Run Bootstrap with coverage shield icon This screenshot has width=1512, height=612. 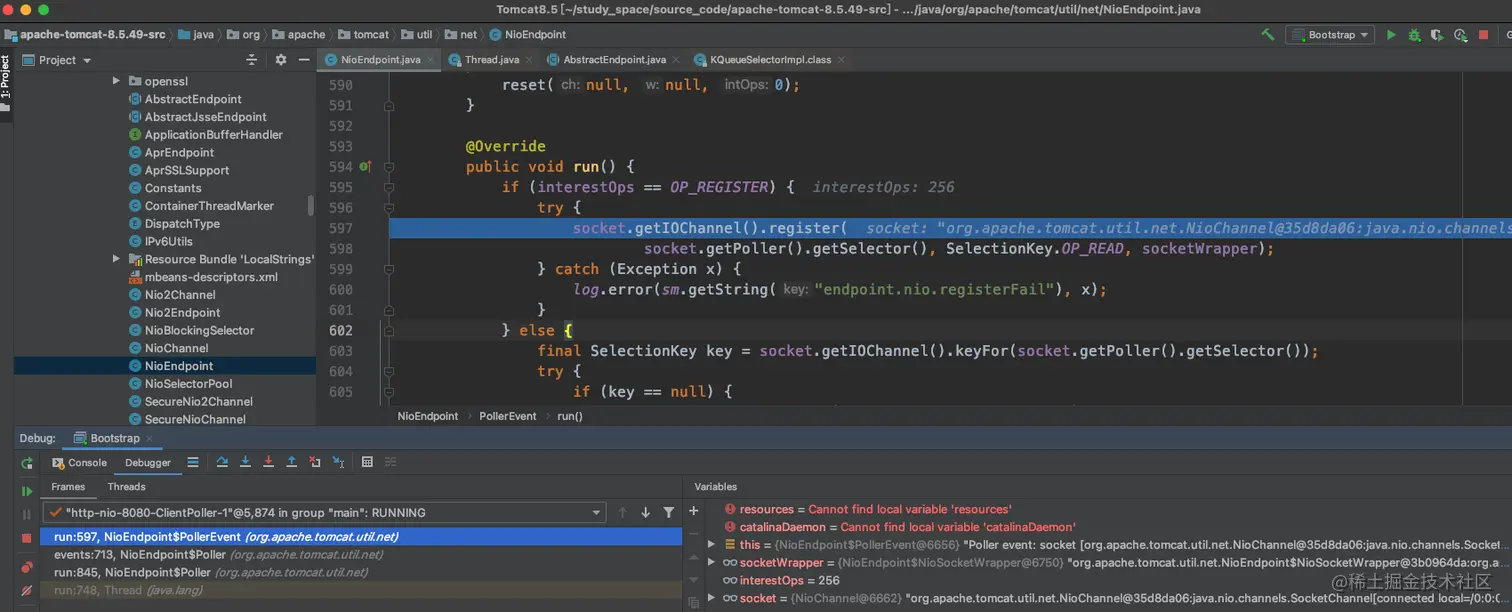pos(1437,35)
